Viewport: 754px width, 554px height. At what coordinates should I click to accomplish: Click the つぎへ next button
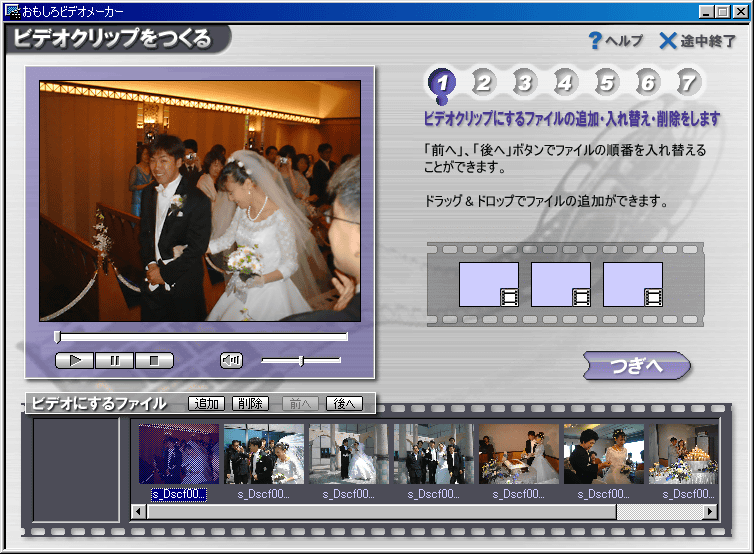636,366
